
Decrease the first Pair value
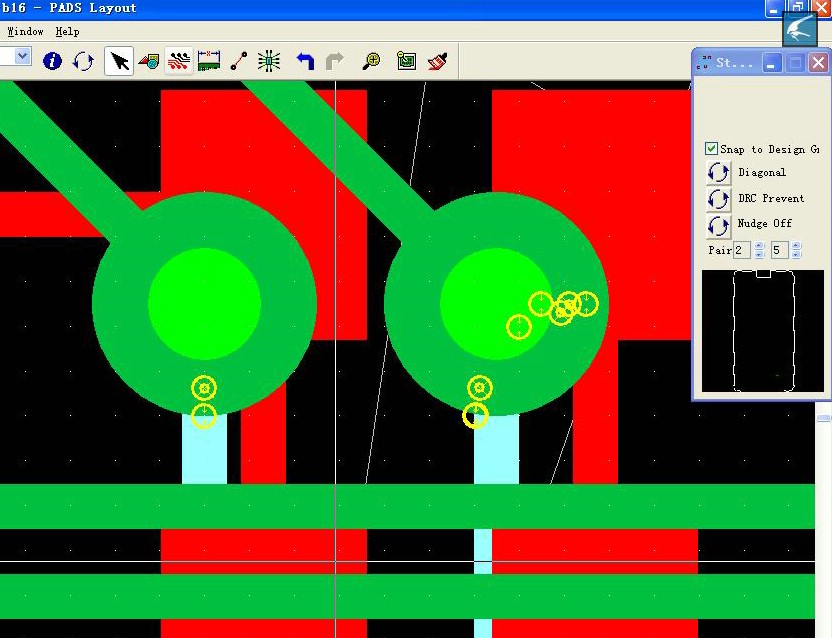point(759,254)
